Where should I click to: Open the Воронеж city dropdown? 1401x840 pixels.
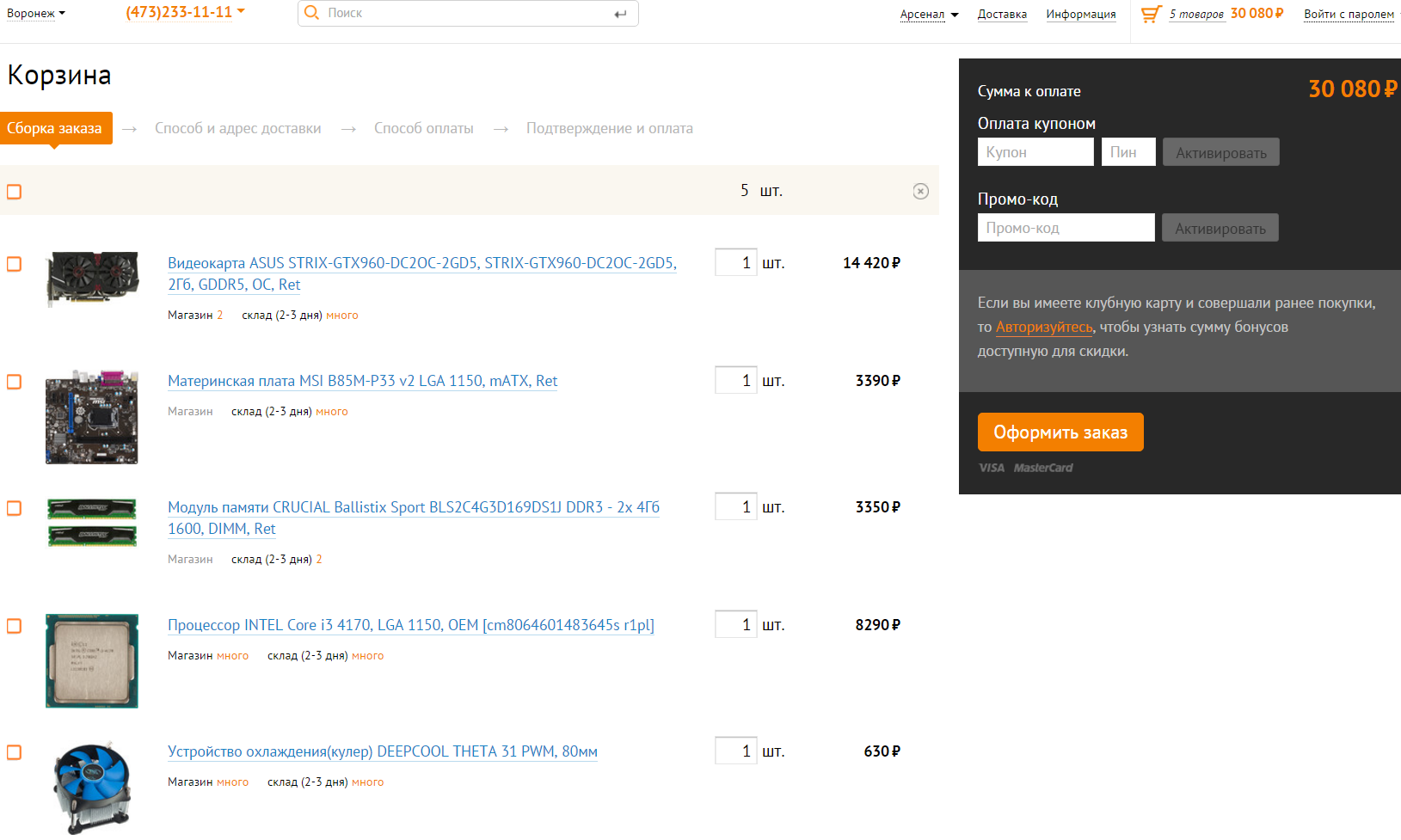point(36,14)
